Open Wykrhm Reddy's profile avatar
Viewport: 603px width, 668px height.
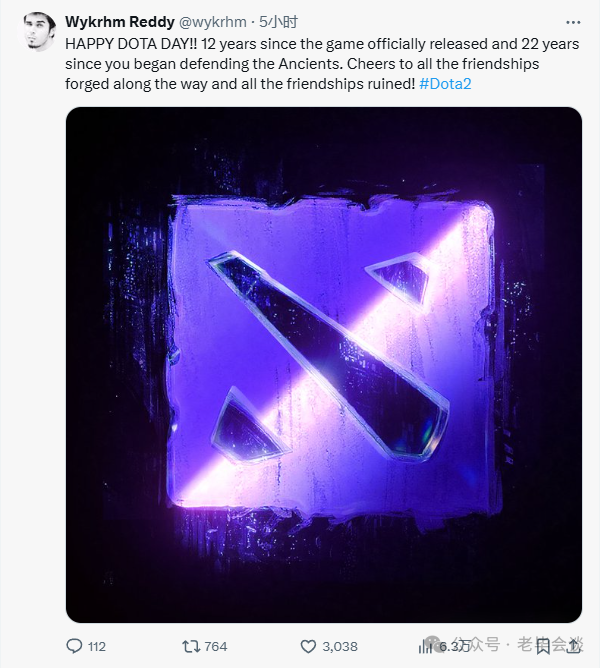(x=38, y=31)
